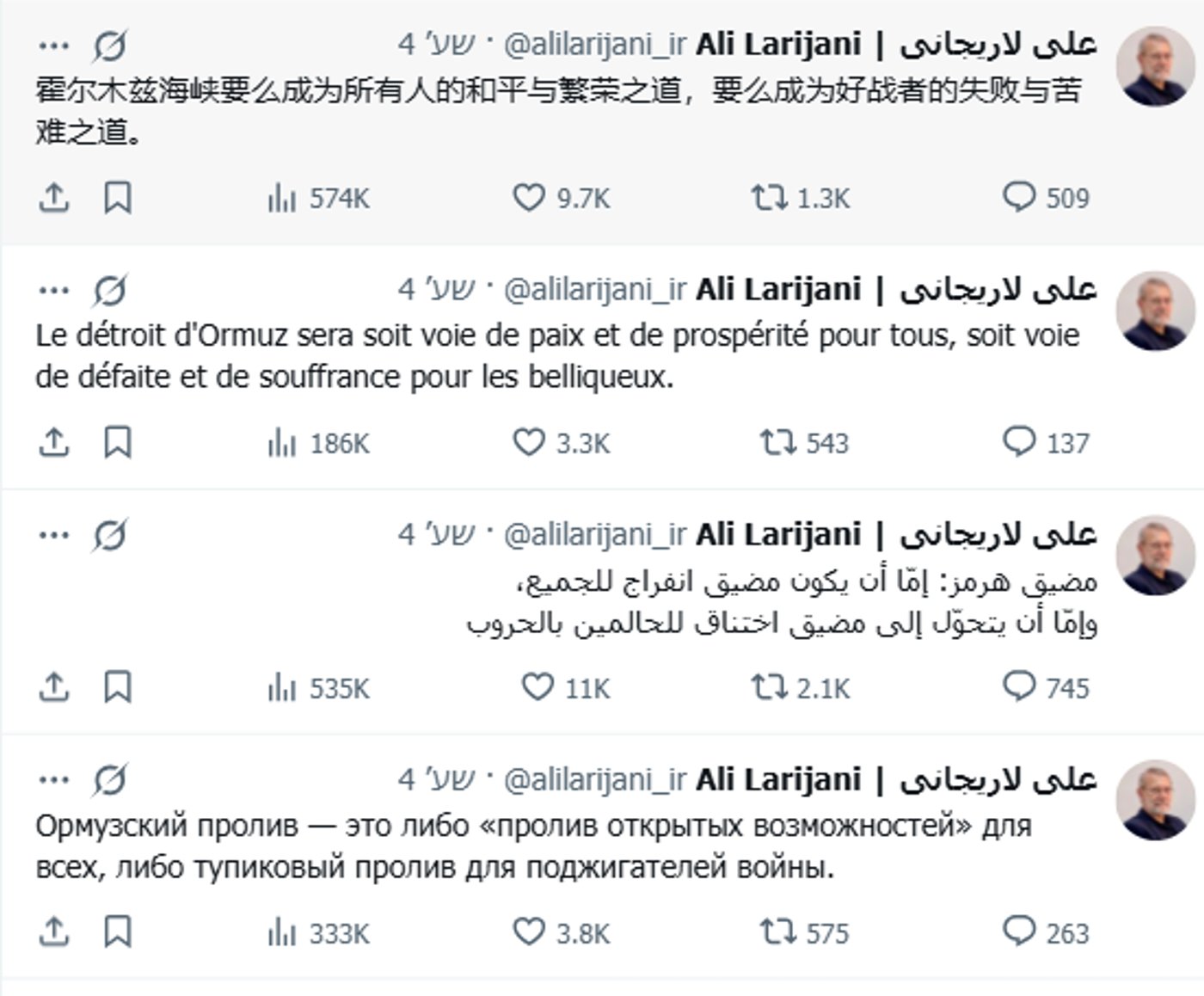1204x996 pixels.
Task: Open the French tweet text about Ormuz
Action: (557, 356)
